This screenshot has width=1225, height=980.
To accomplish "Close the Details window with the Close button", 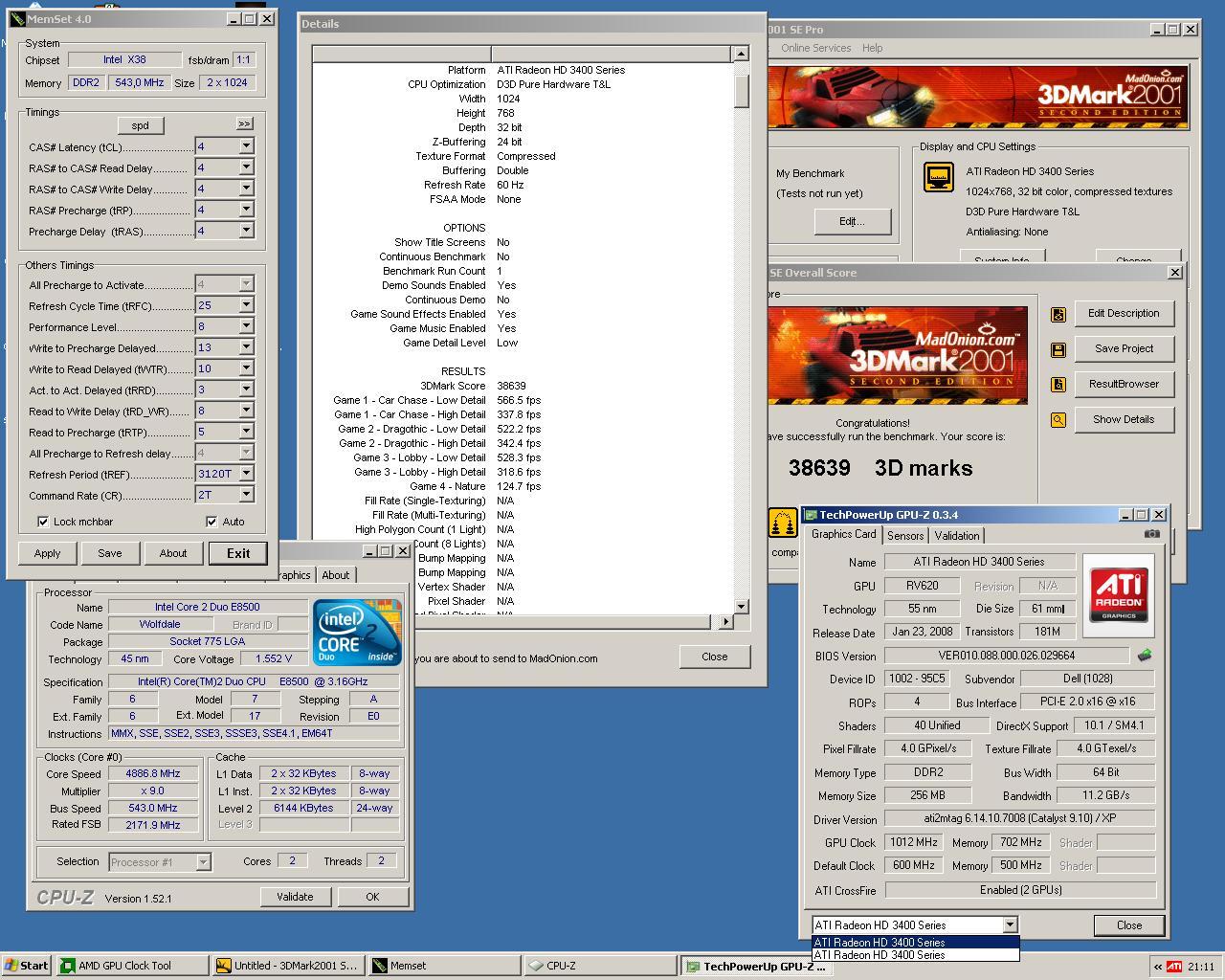I will tap(714, 657).
